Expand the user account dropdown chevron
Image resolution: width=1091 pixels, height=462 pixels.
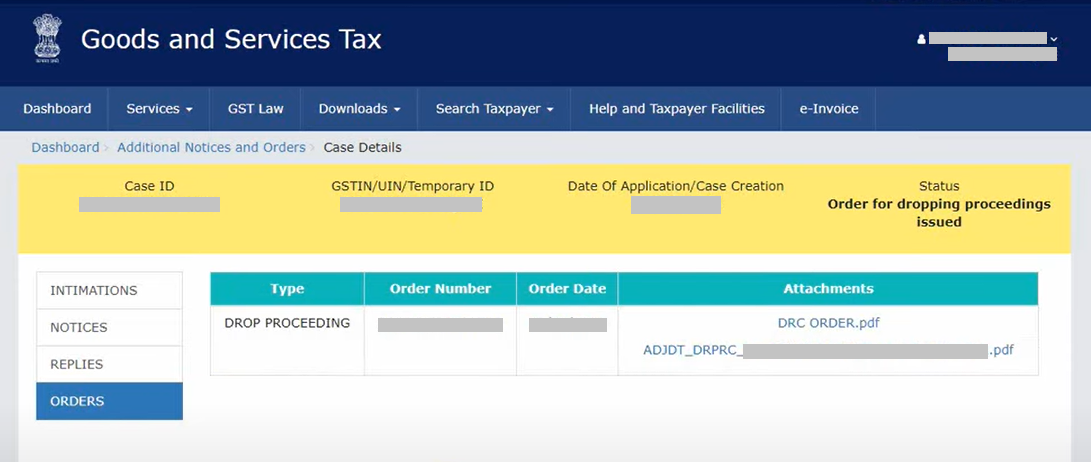[1054, 39]
